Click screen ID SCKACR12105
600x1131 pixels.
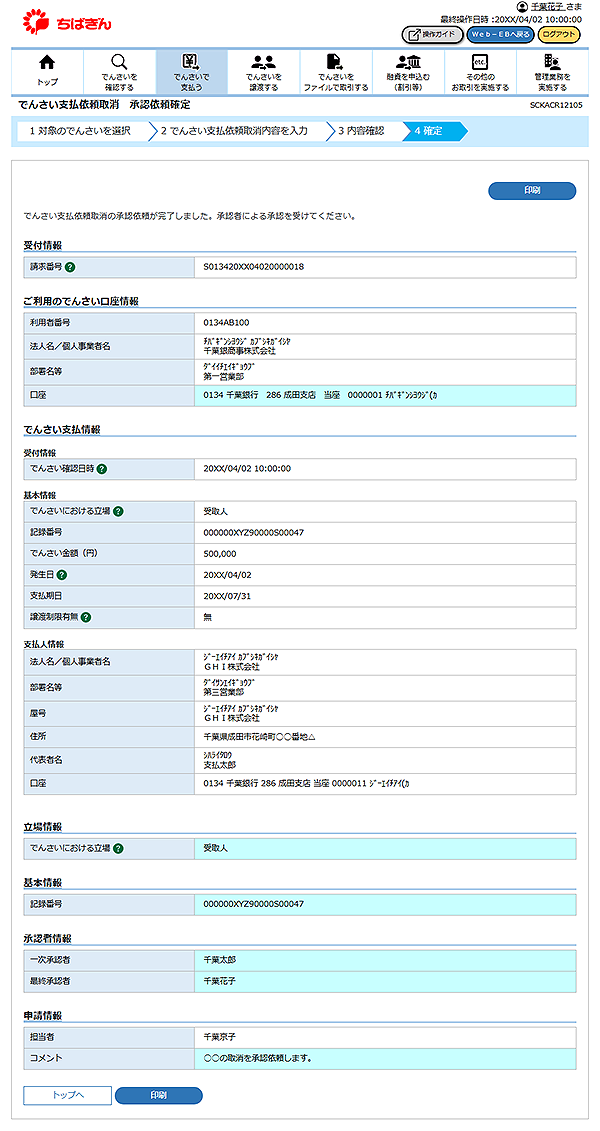point(556,105)
